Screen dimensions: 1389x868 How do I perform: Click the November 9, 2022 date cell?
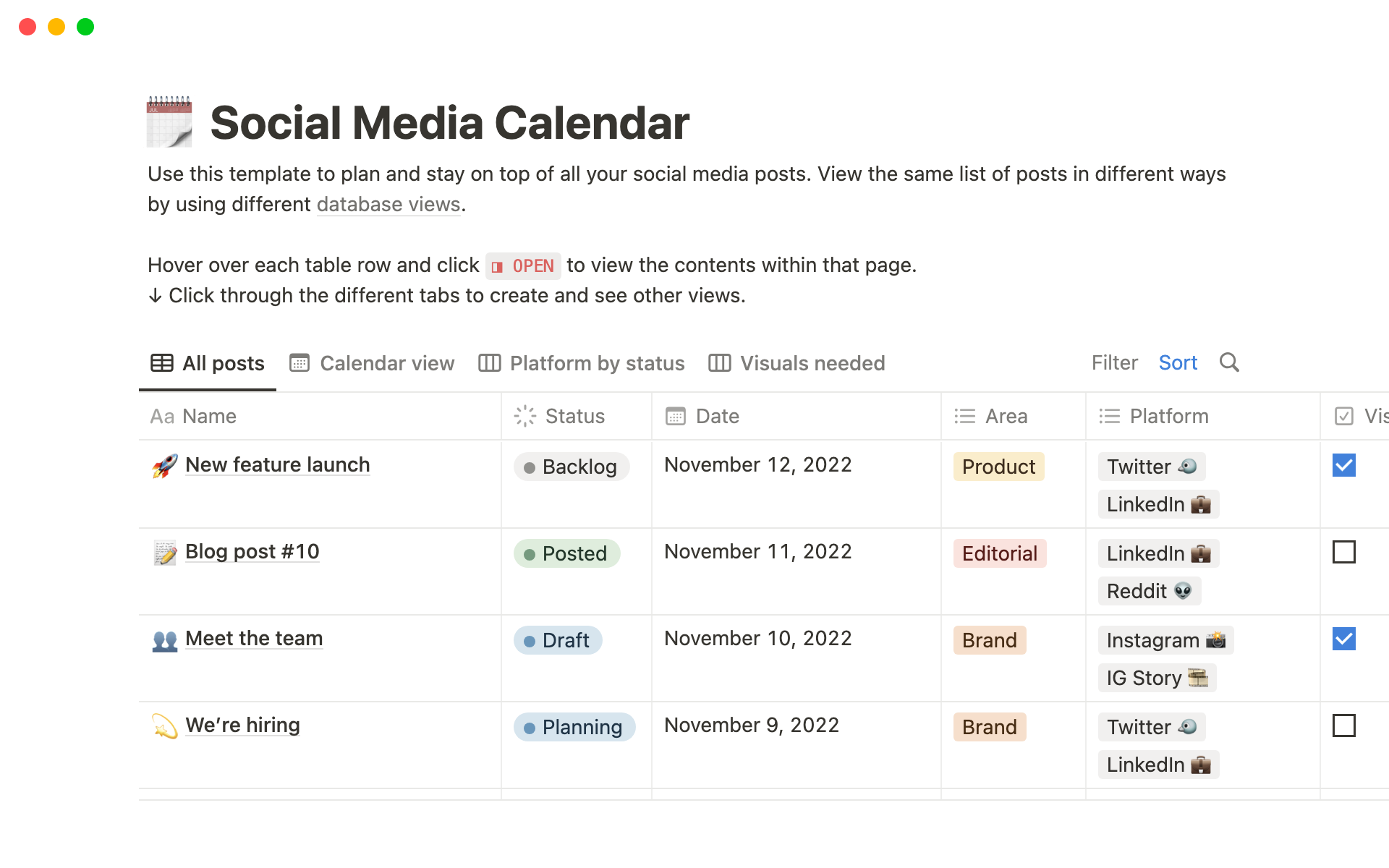[x=752, y=726]
